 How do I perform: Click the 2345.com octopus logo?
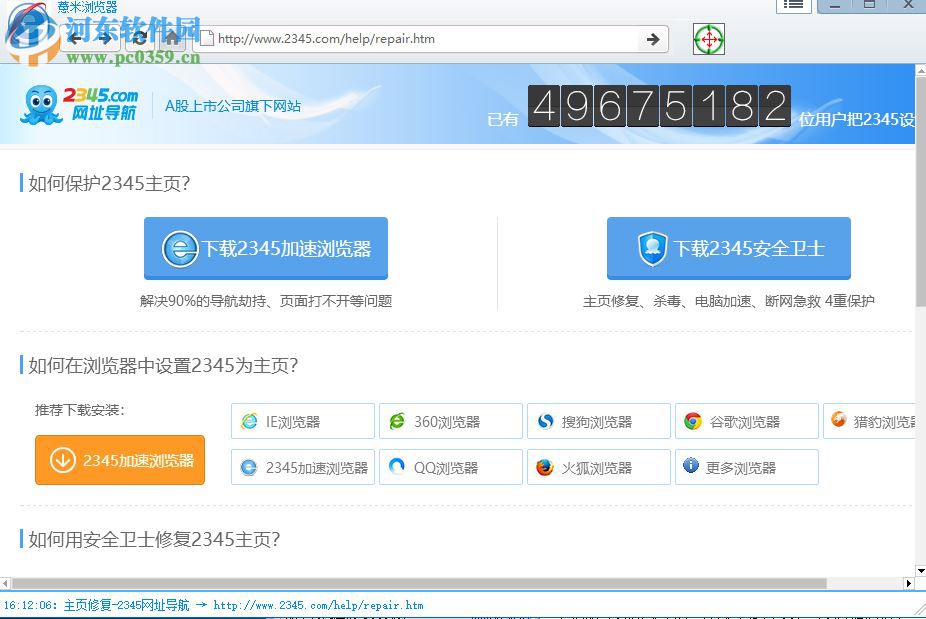[79, 105]
